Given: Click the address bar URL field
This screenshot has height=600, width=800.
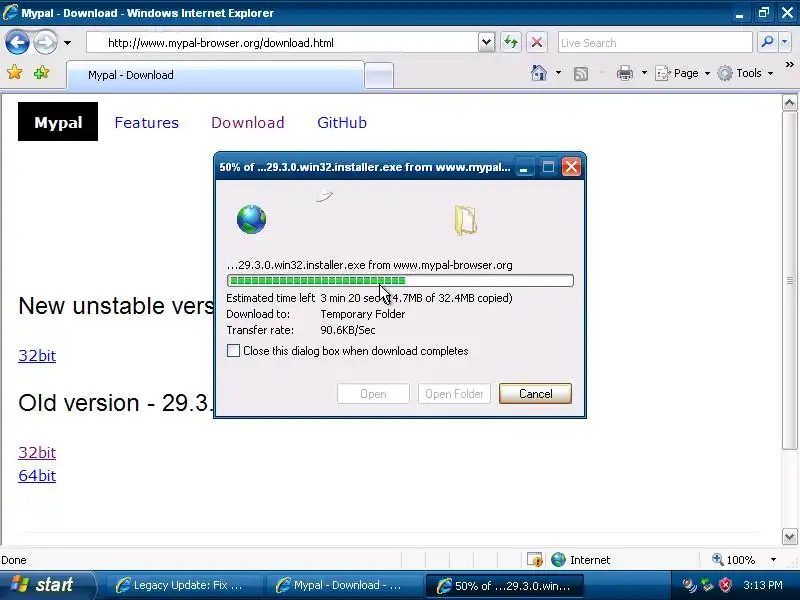Looking at the screenshot, I should pyautogui.click(x=282, y=43).
